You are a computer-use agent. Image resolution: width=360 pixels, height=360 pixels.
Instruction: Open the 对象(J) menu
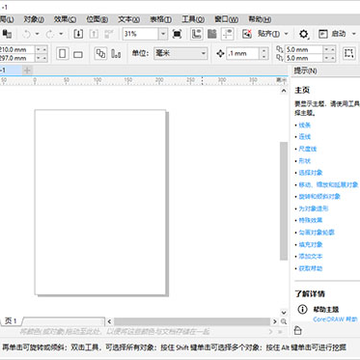coord(34,20)
